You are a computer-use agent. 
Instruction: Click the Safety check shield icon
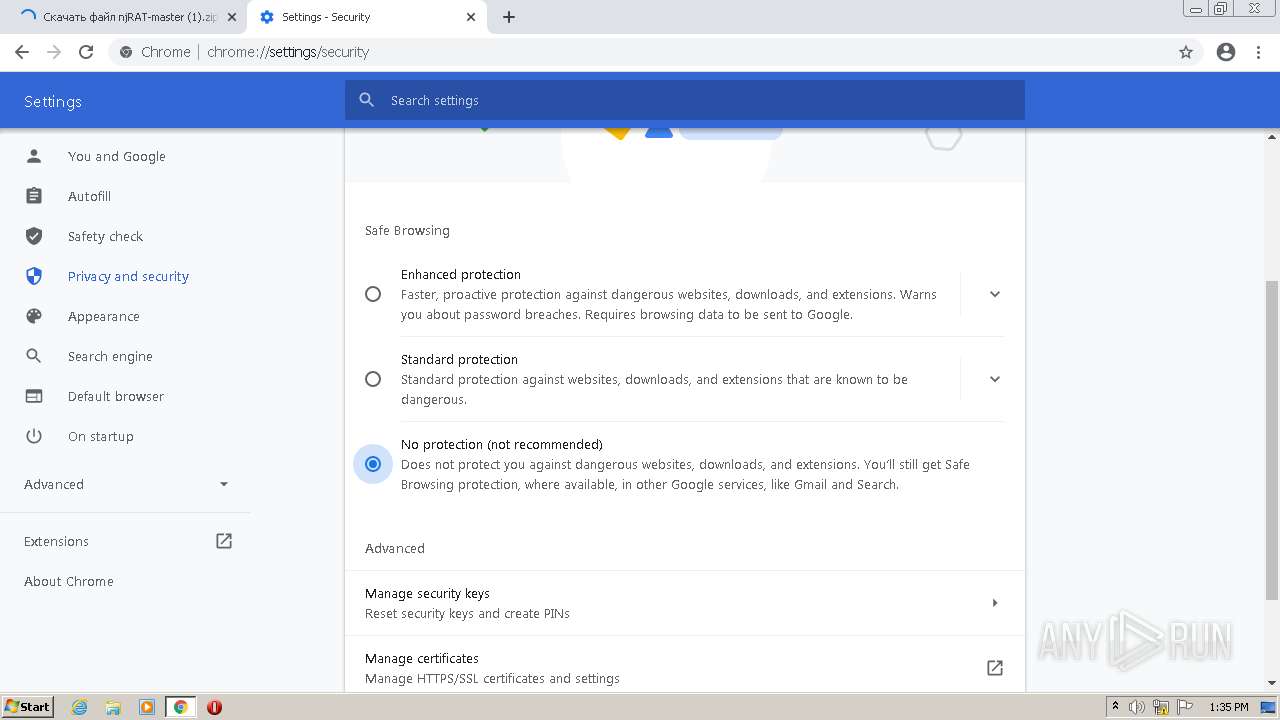[34, 236]
